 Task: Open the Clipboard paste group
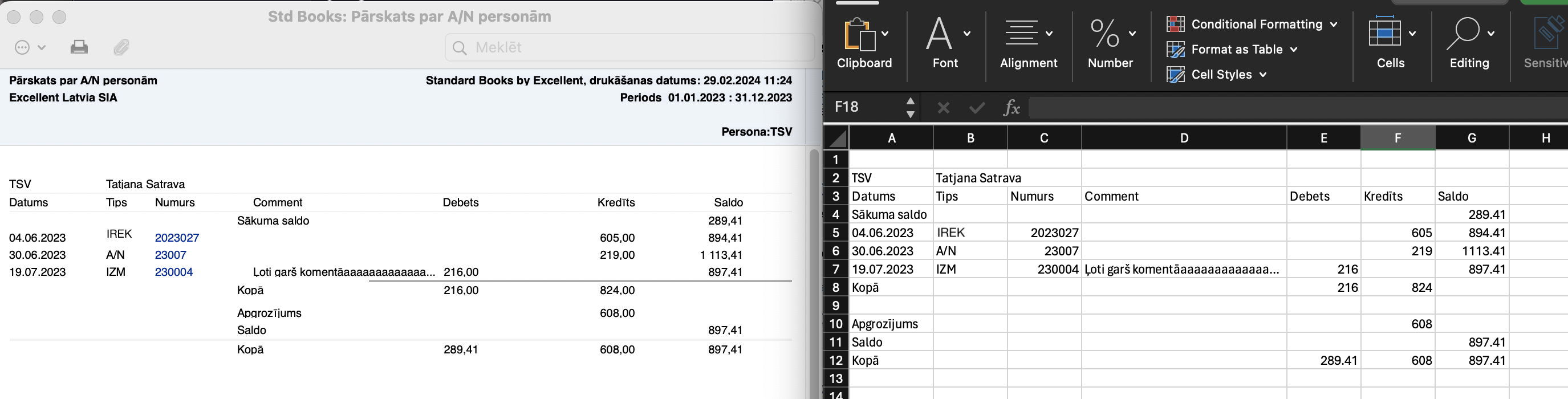(x=864, y=43)
